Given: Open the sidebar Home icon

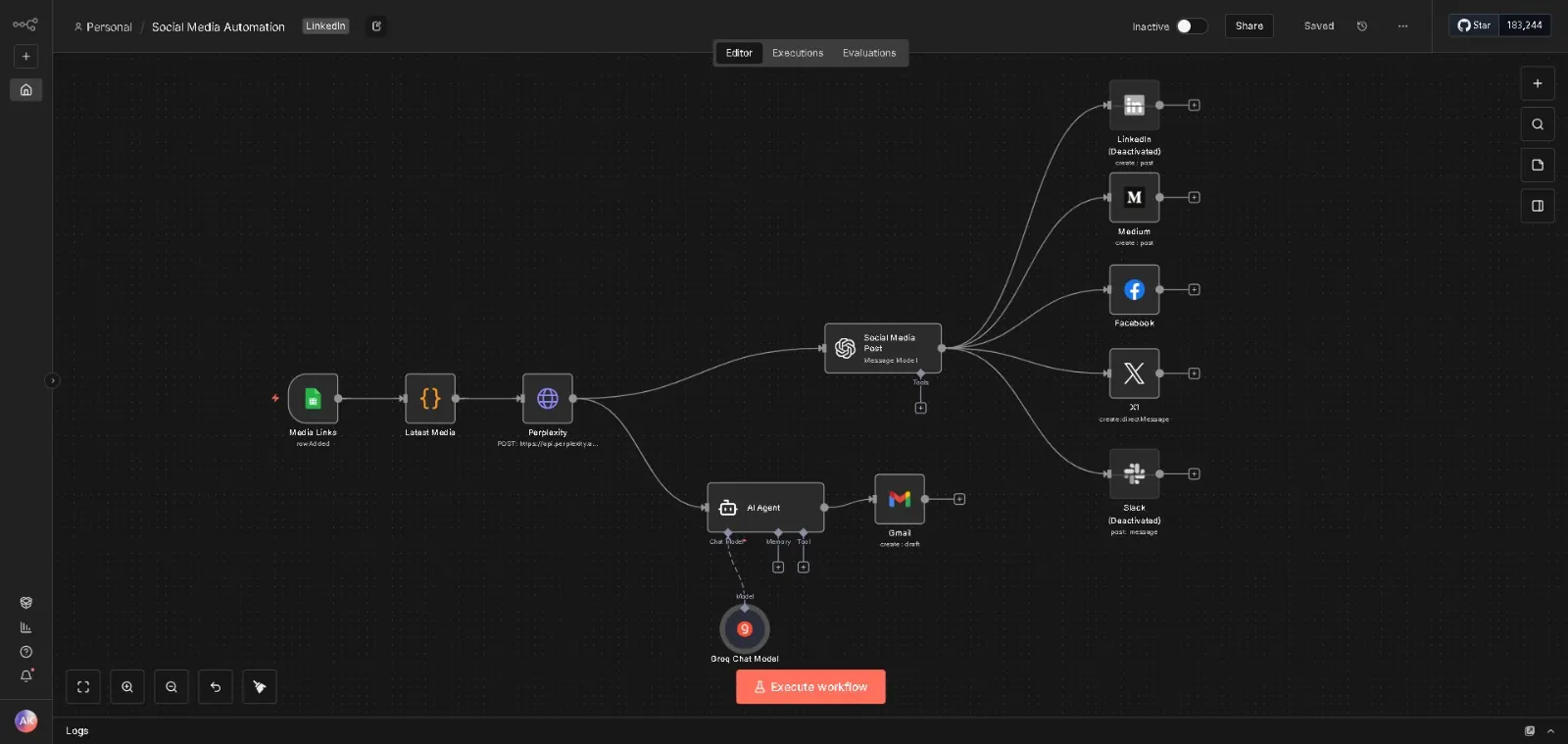Looking at the screenshot, I should click(x=26, y=90).
